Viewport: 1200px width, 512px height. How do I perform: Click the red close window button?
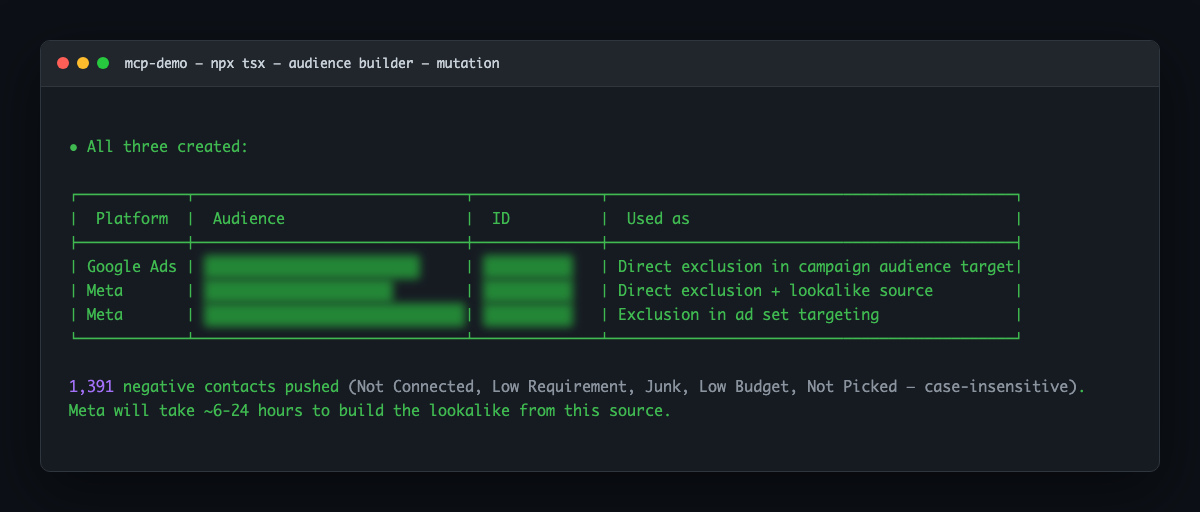(x=63, y=63)
